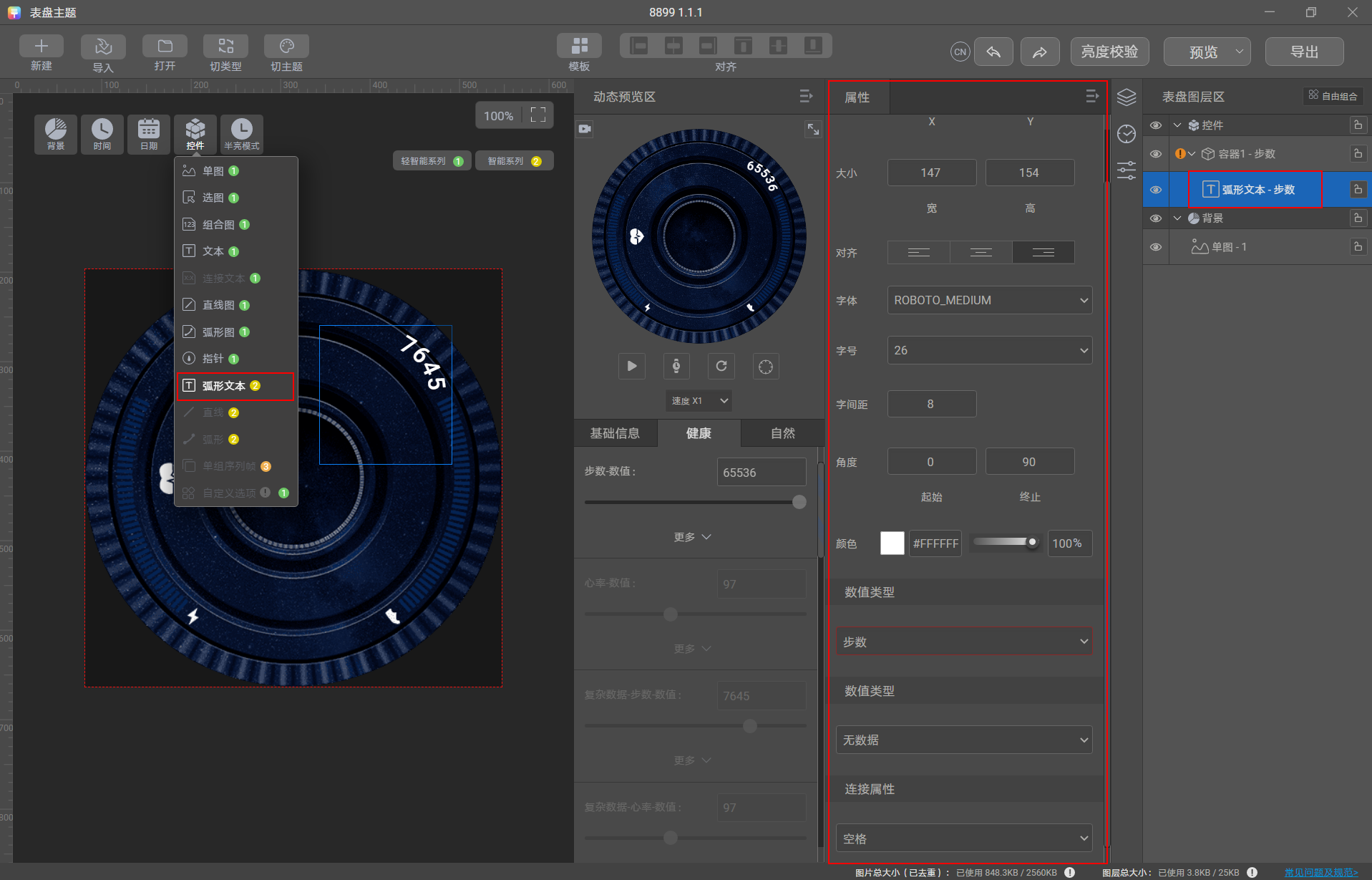Screen dimensions: 1372x880
Task: Click the 导出 export button
Action: 1304,52
